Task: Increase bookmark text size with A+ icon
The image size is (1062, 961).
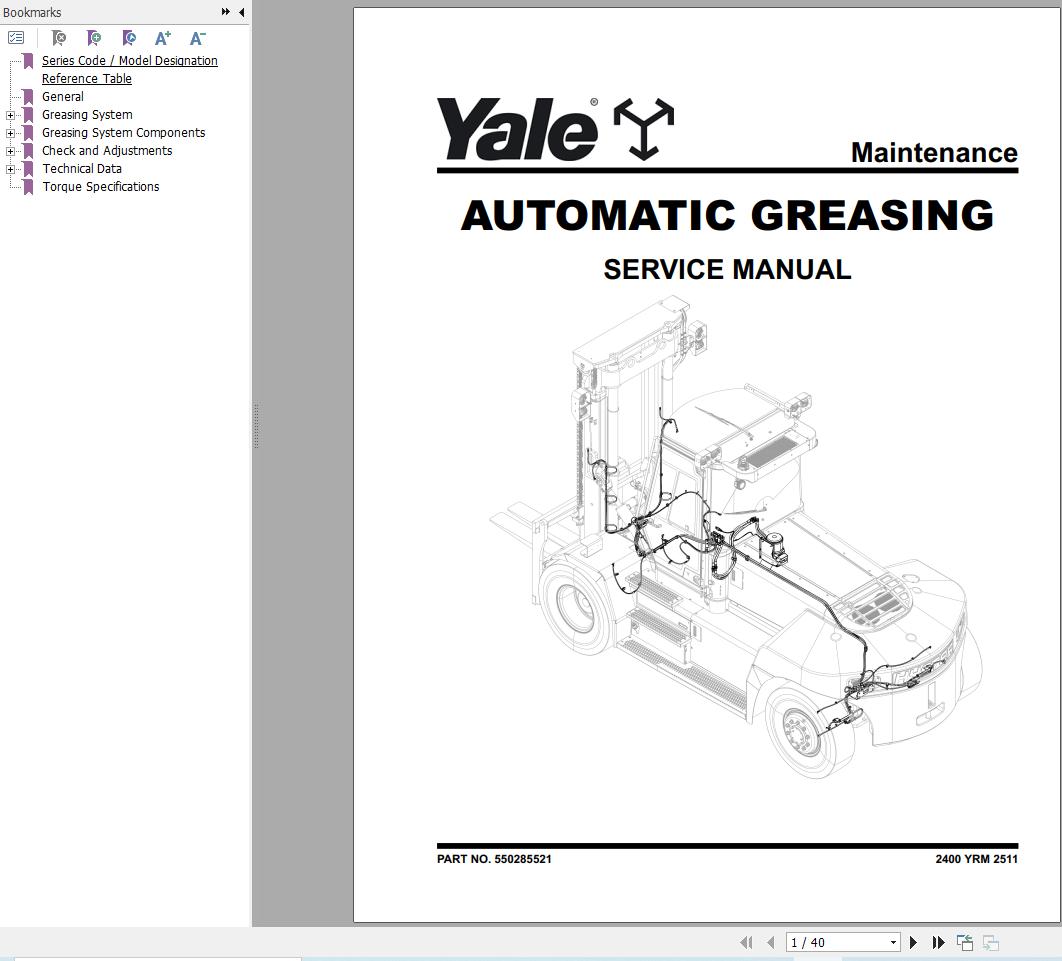Action: [x=162, y=37]
